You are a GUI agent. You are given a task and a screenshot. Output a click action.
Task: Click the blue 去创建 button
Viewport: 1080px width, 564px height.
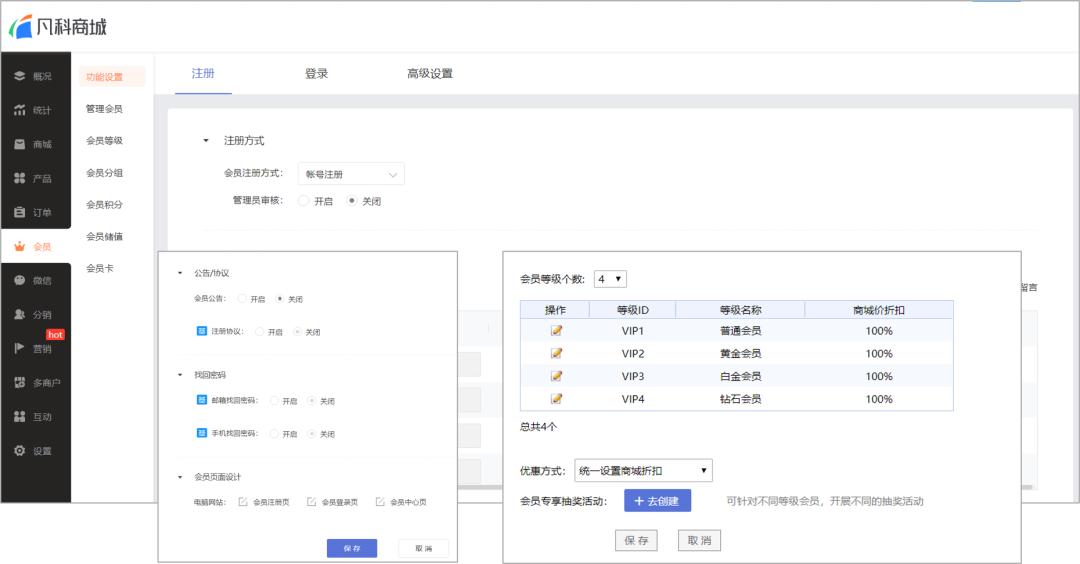(x=657, y=501)
